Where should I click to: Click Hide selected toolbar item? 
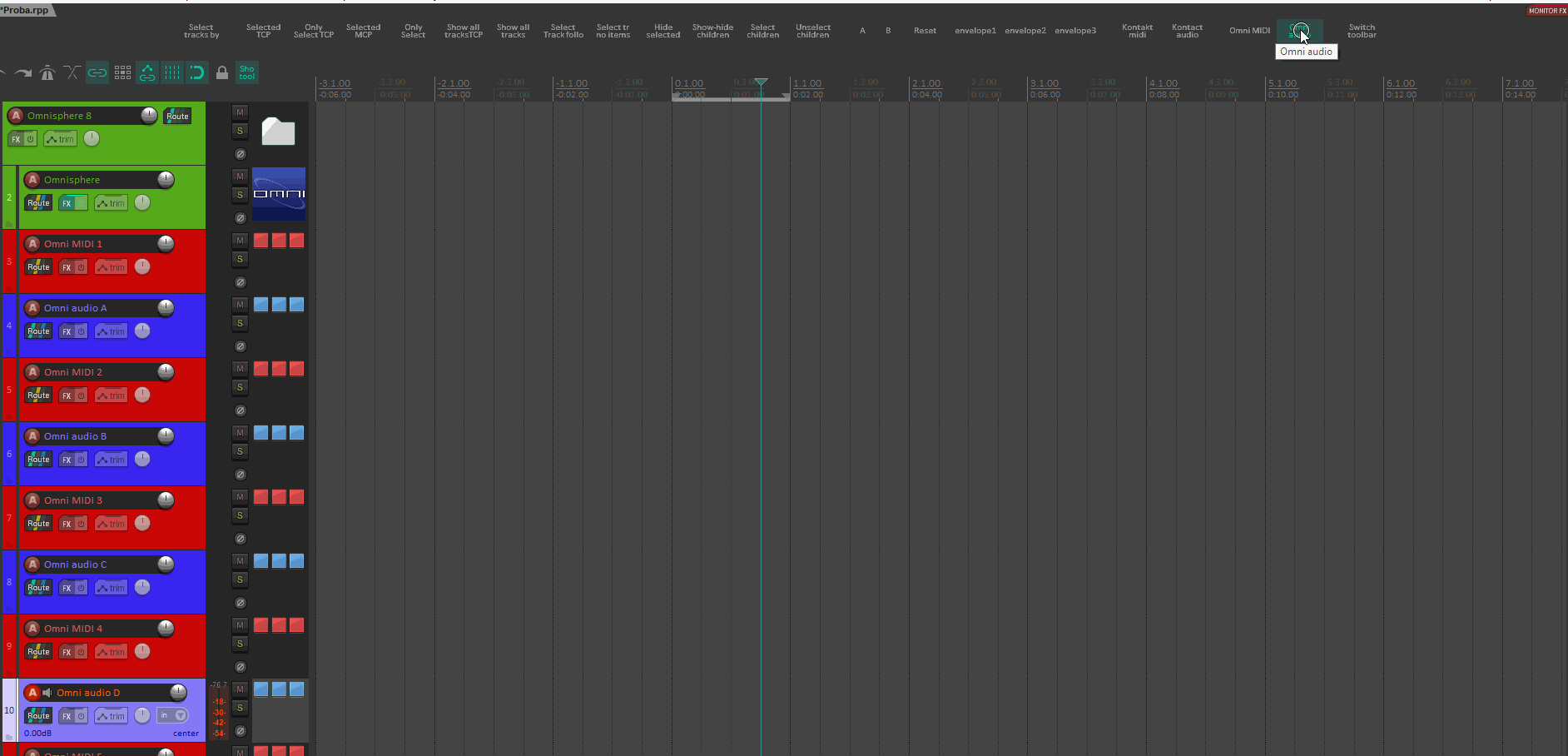click(663, 31)
